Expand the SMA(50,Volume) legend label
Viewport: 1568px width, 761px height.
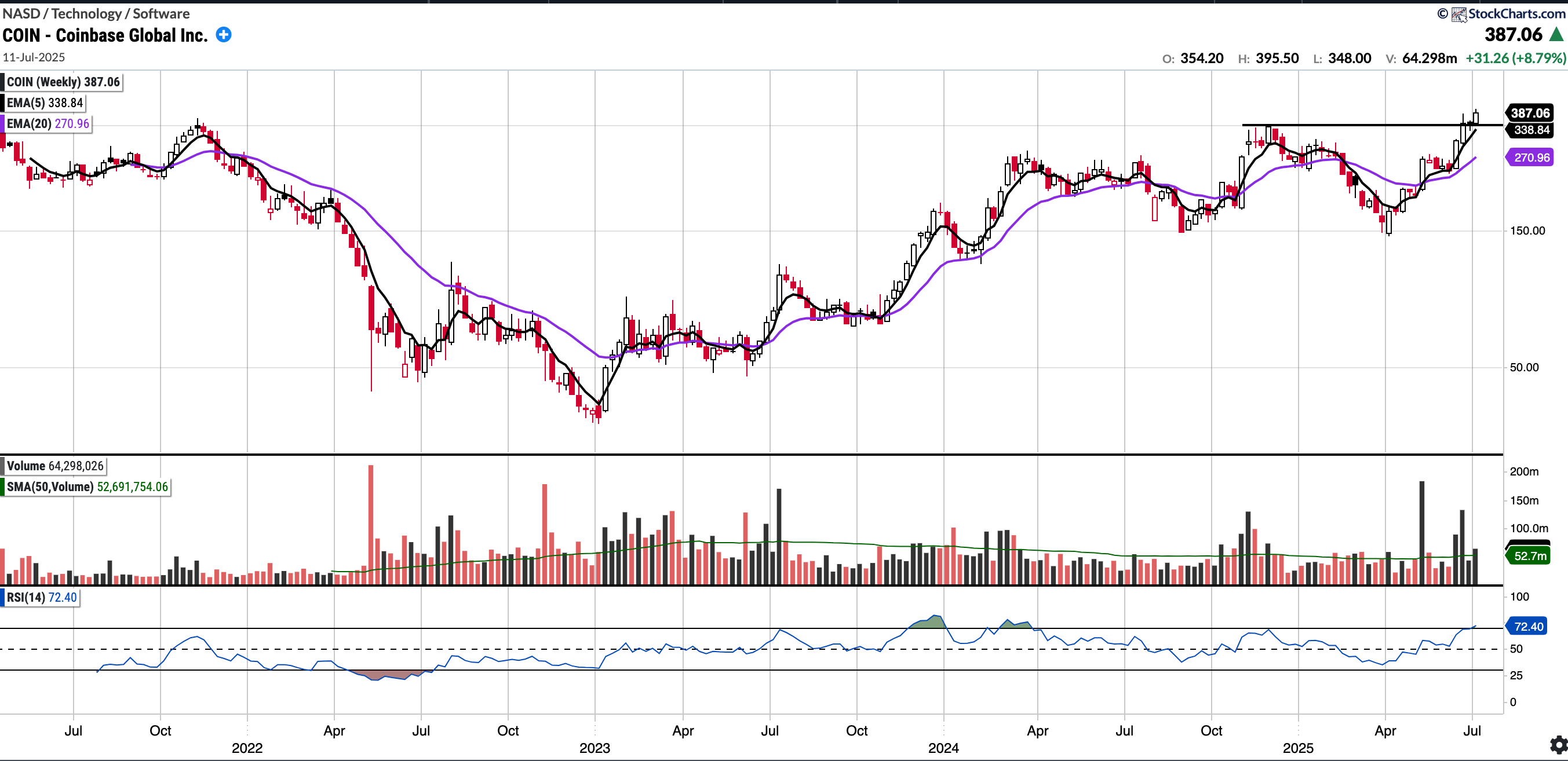[x=86, y=486]
